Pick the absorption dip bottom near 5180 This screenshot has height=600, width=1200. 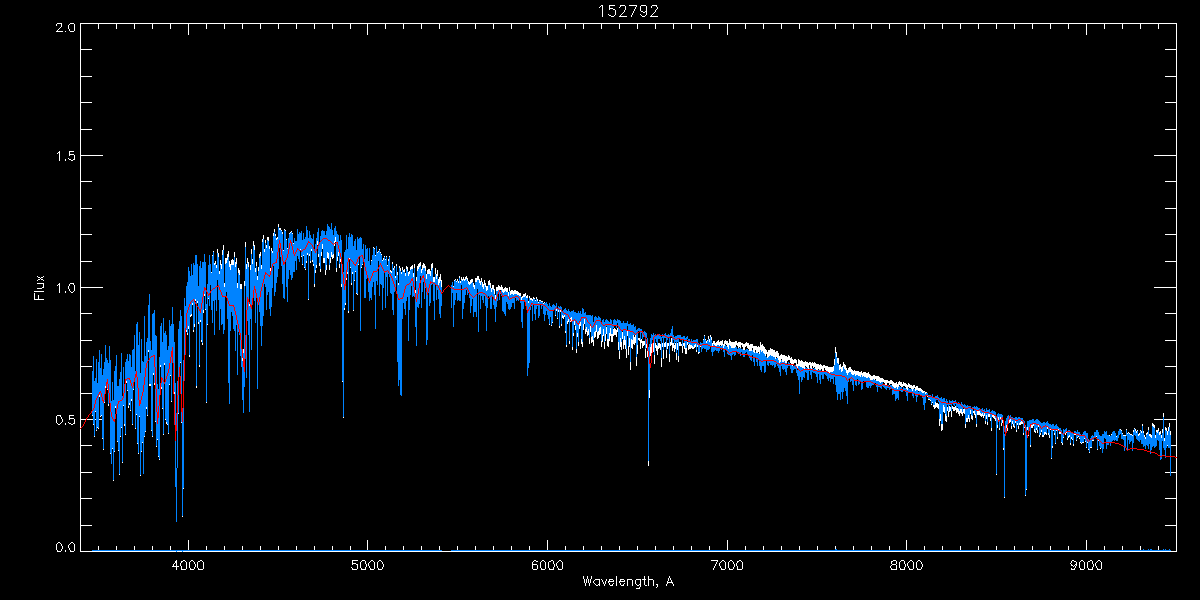(400, 390)
